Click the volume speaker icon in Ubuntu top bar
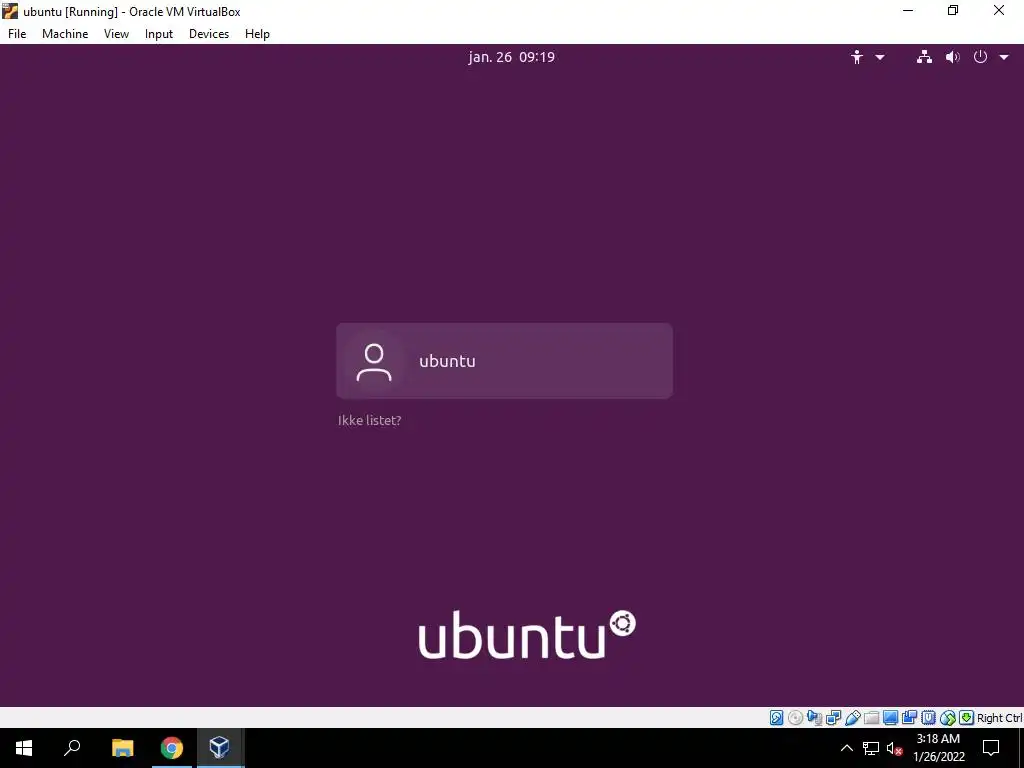Screen dimensions: 1024x768 (953, 57)
